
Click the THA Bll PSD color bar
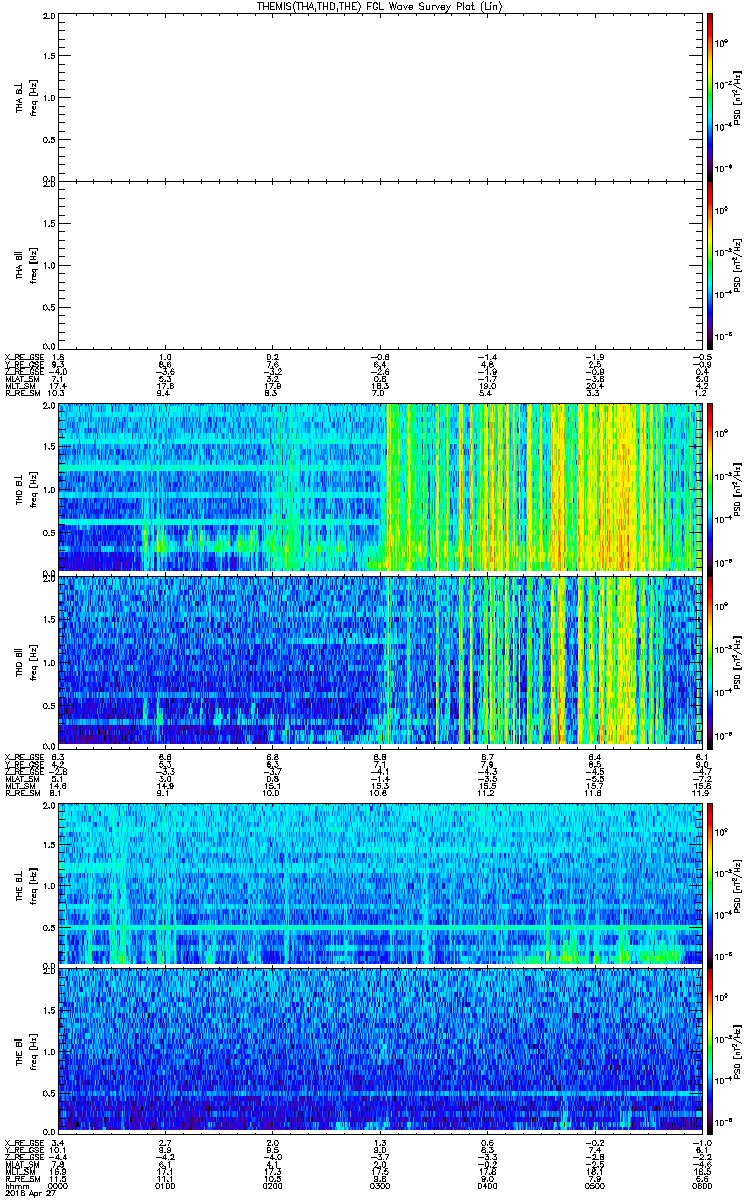(709, 264)
